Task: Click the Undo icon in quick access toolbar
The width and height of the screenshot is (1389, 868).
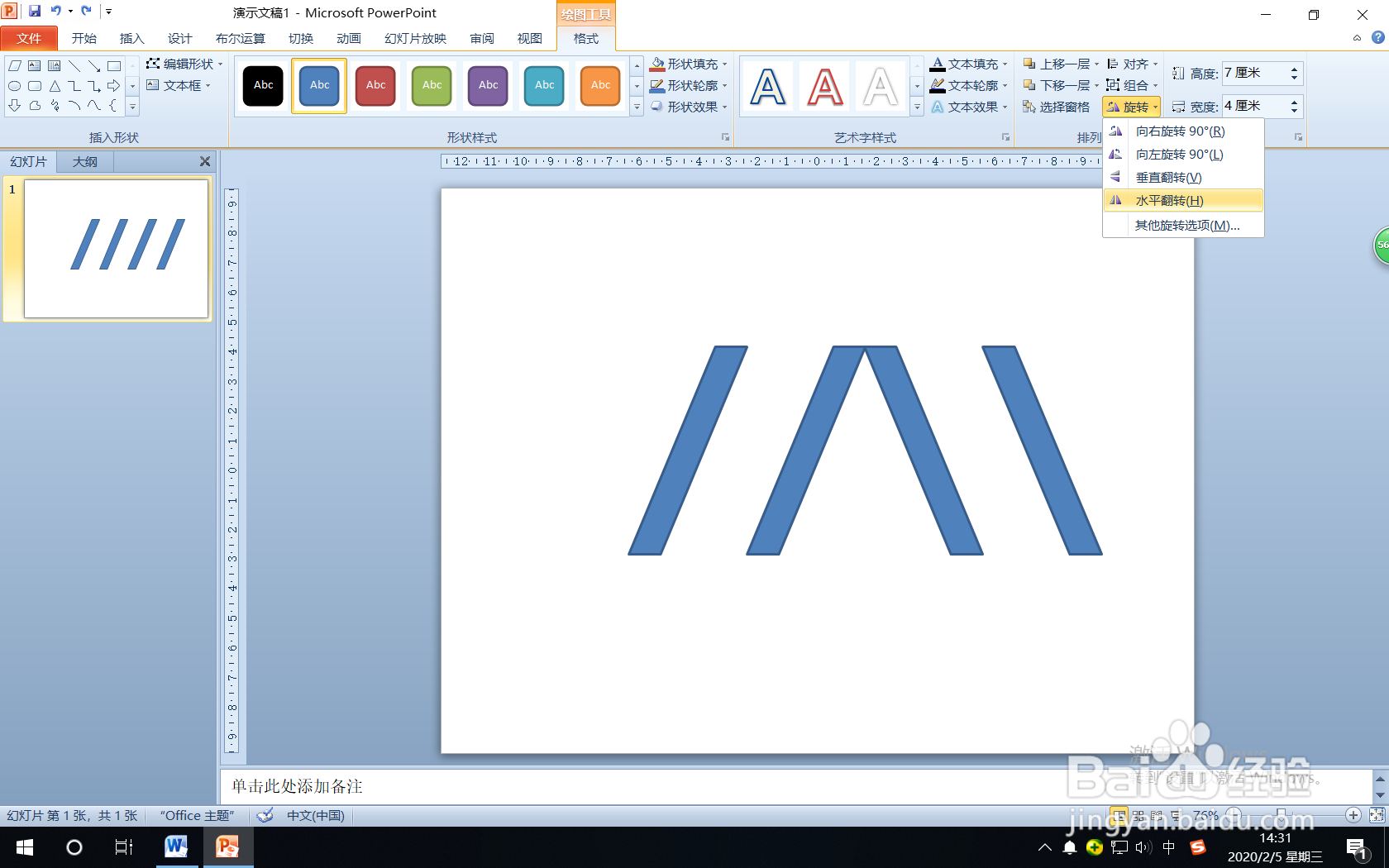Action: click(56, 12)
